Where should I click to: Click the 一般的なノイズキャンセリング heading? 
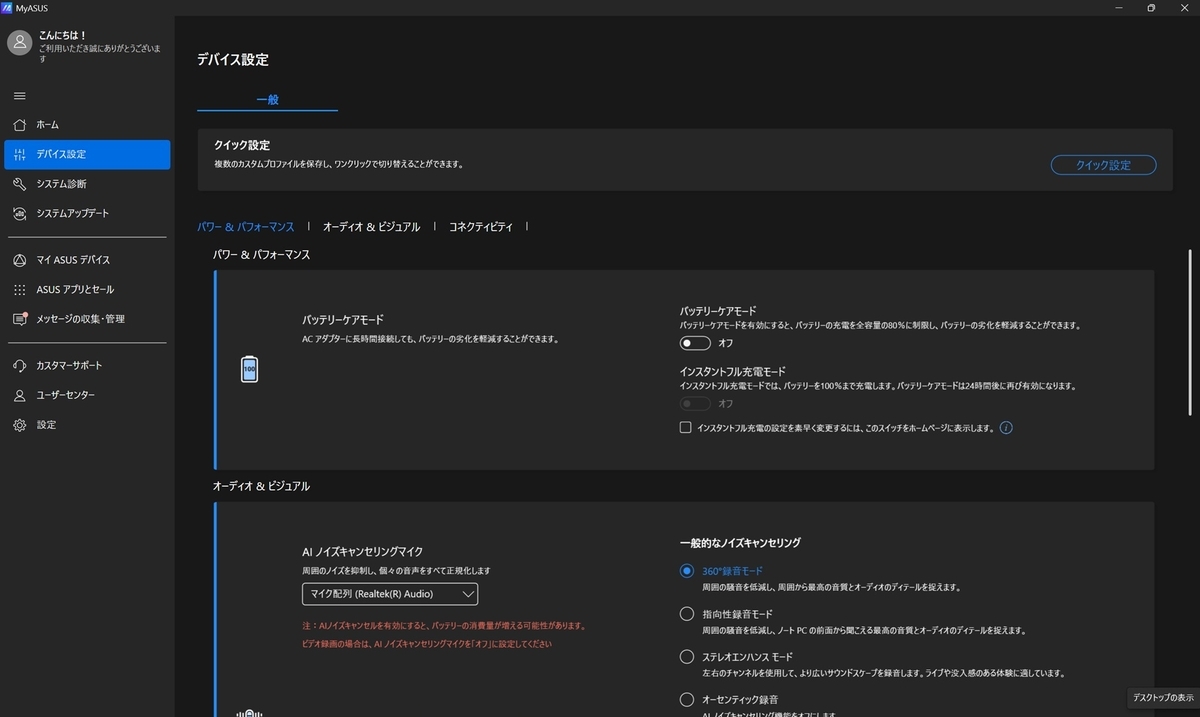(x=740, y=543)
